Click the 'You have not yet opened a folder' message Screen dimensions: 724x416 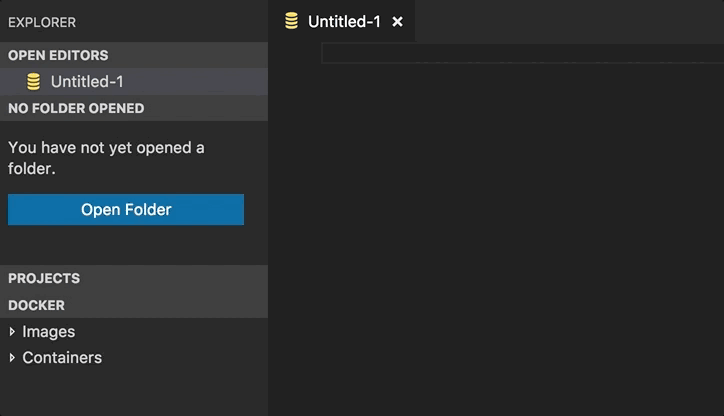[x=106, y=158]
